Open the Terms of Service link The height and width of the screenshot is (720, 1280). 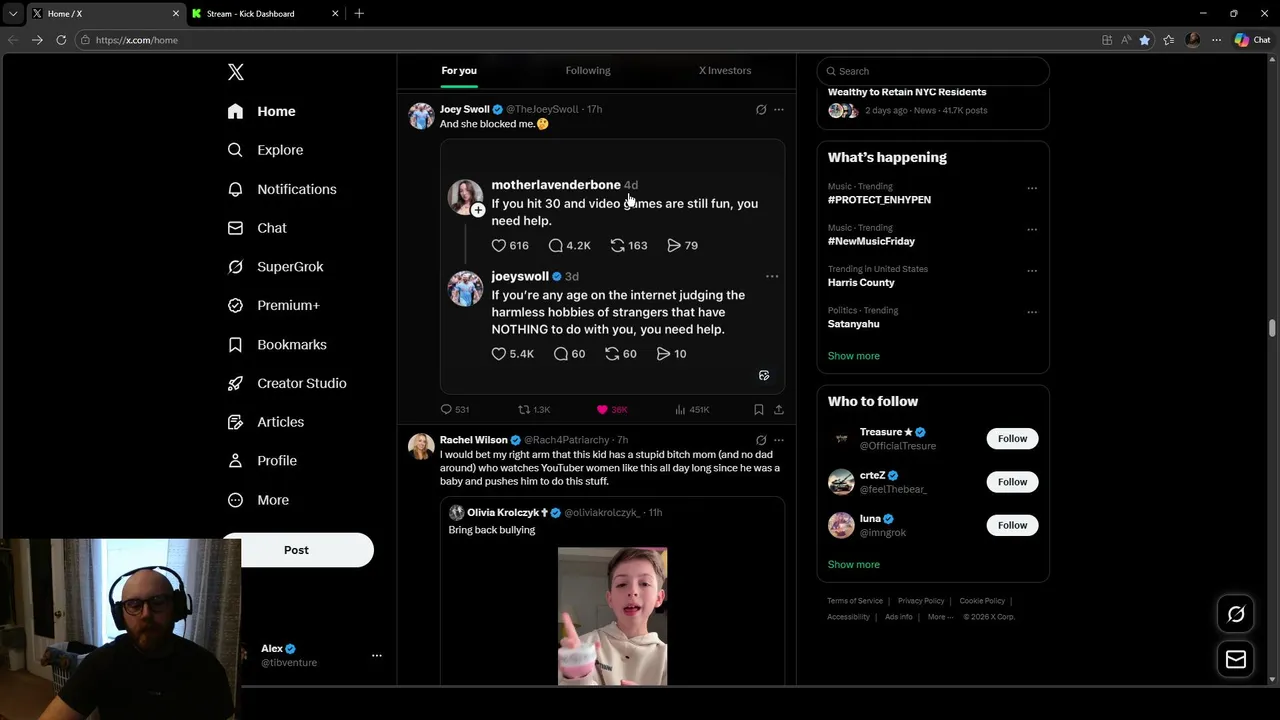855,601
